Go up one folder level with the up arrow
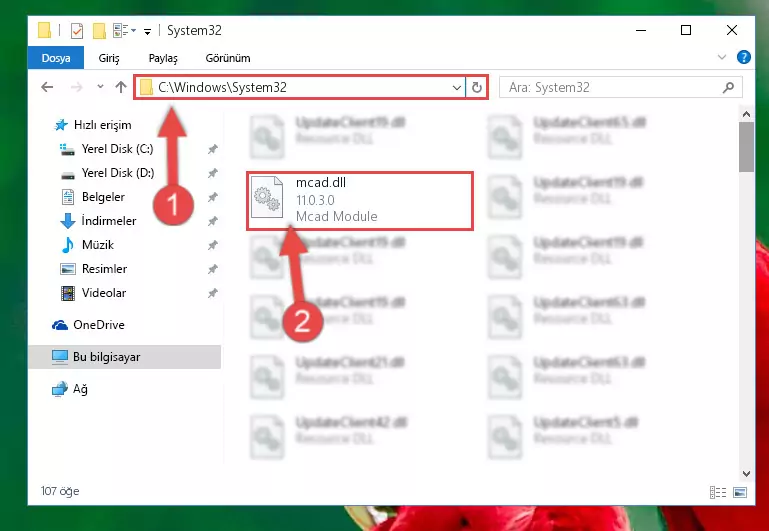769x531 pixels. [x=121, y=87]
